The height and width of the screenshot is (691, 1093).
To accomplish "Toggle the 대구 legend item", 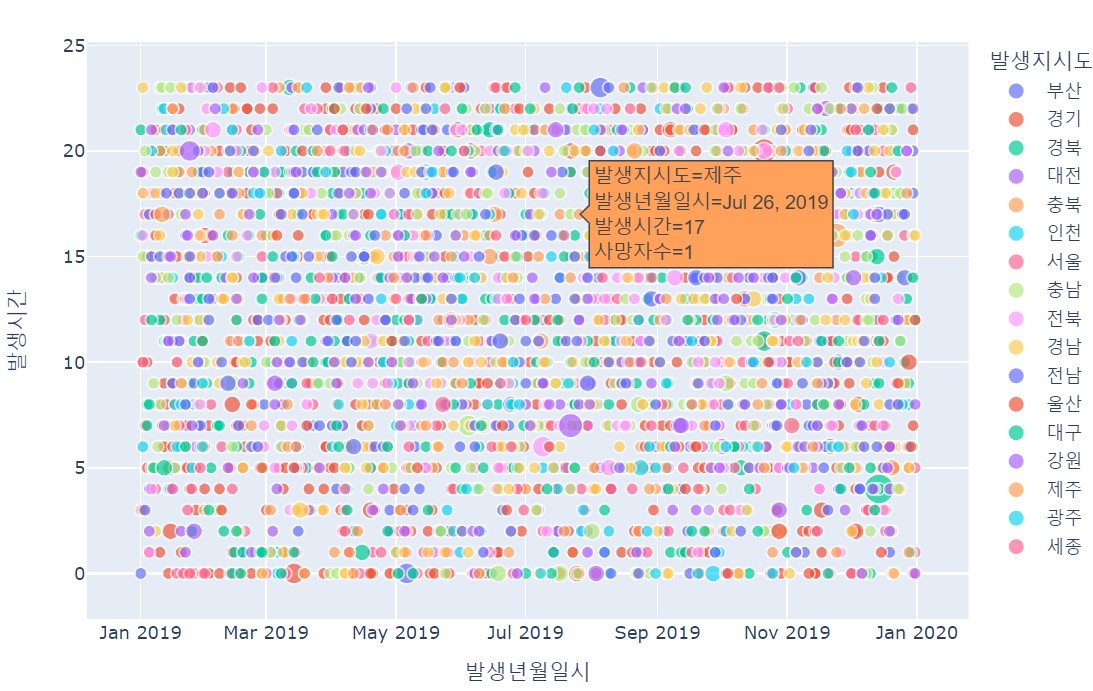I will pos(1047,432).
